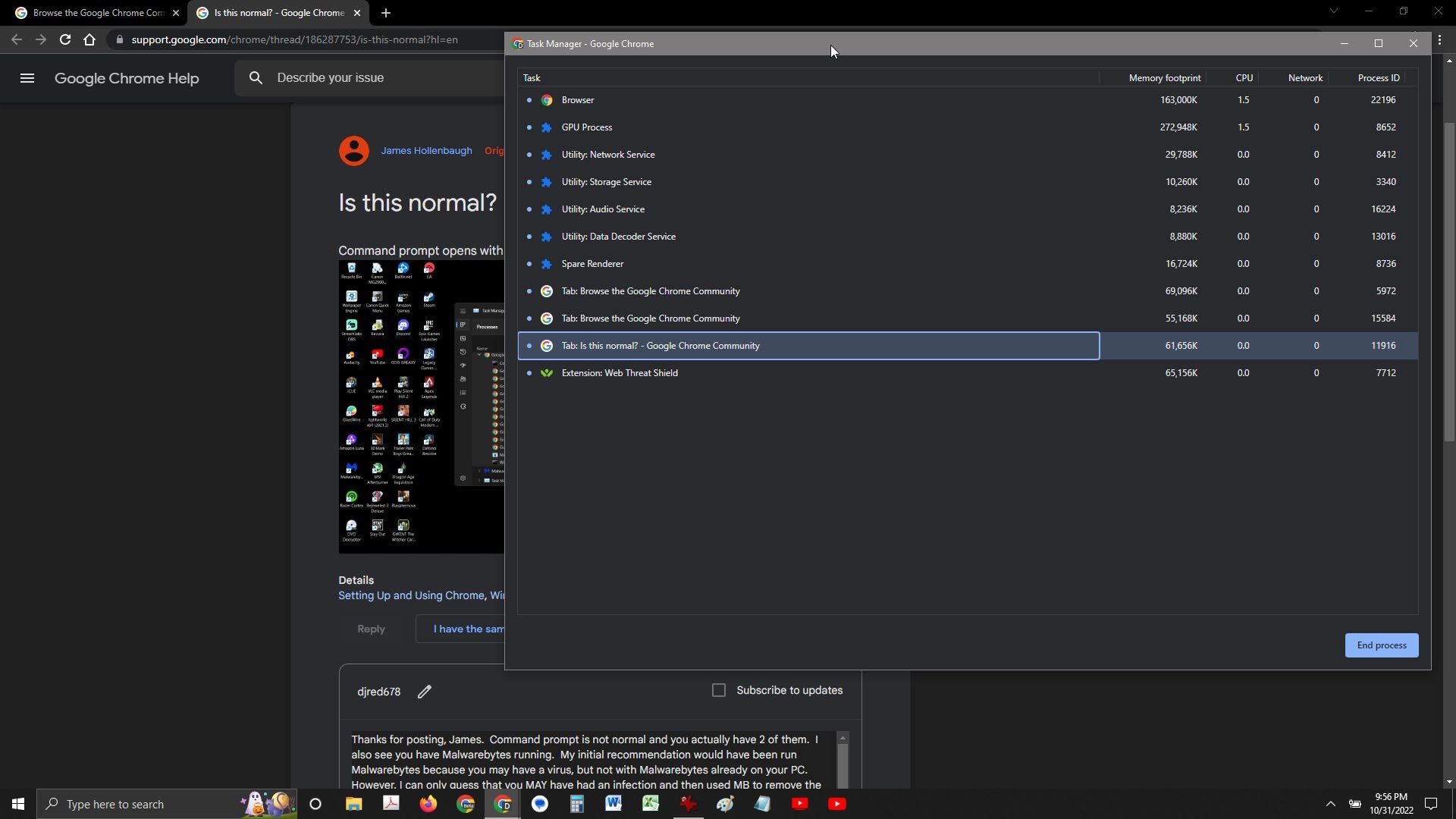Click the magnifier in Describe your issue box
The image size is (1456, 819).
click(x=256, y=77)
